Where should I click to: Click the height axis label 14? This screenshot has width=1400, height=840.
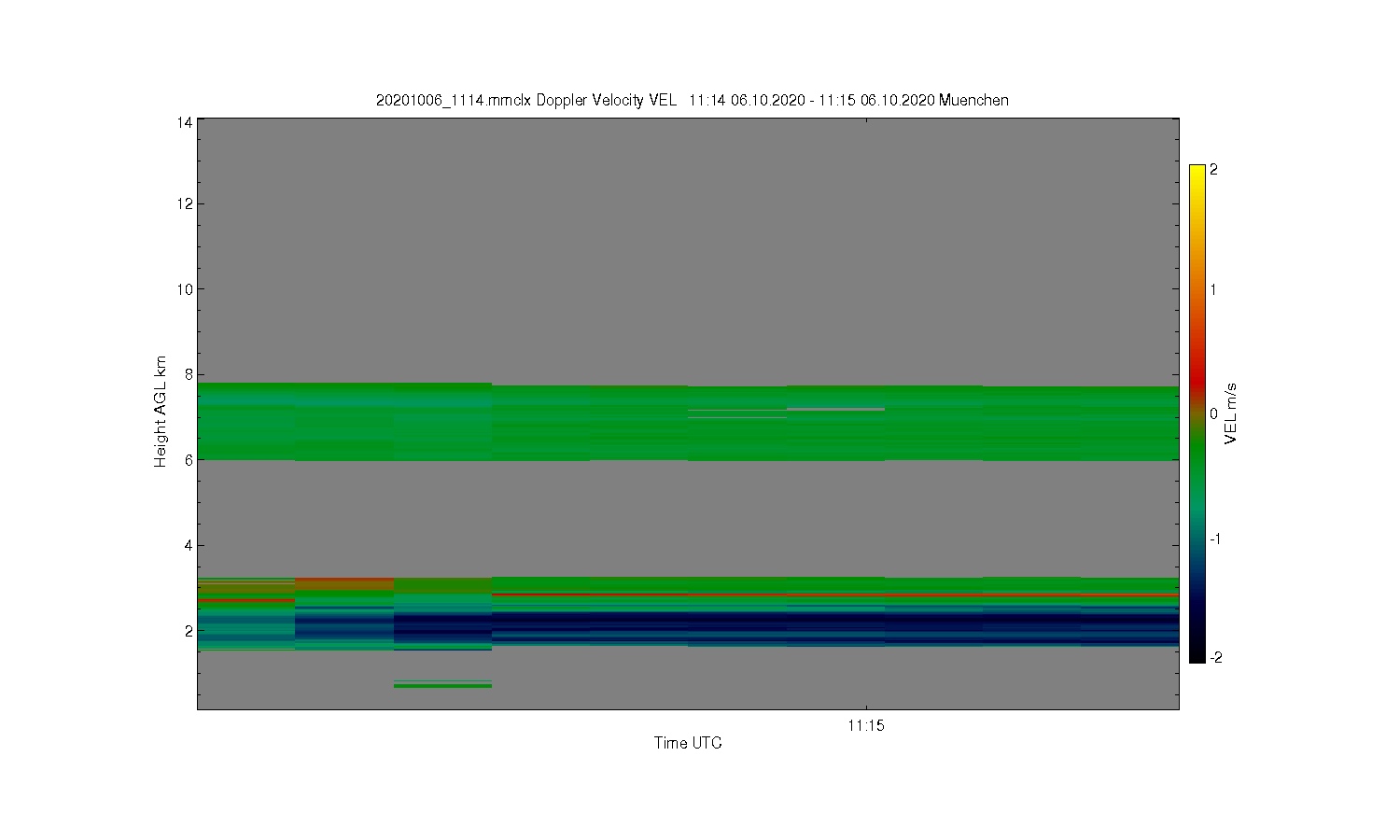[185, 122]
